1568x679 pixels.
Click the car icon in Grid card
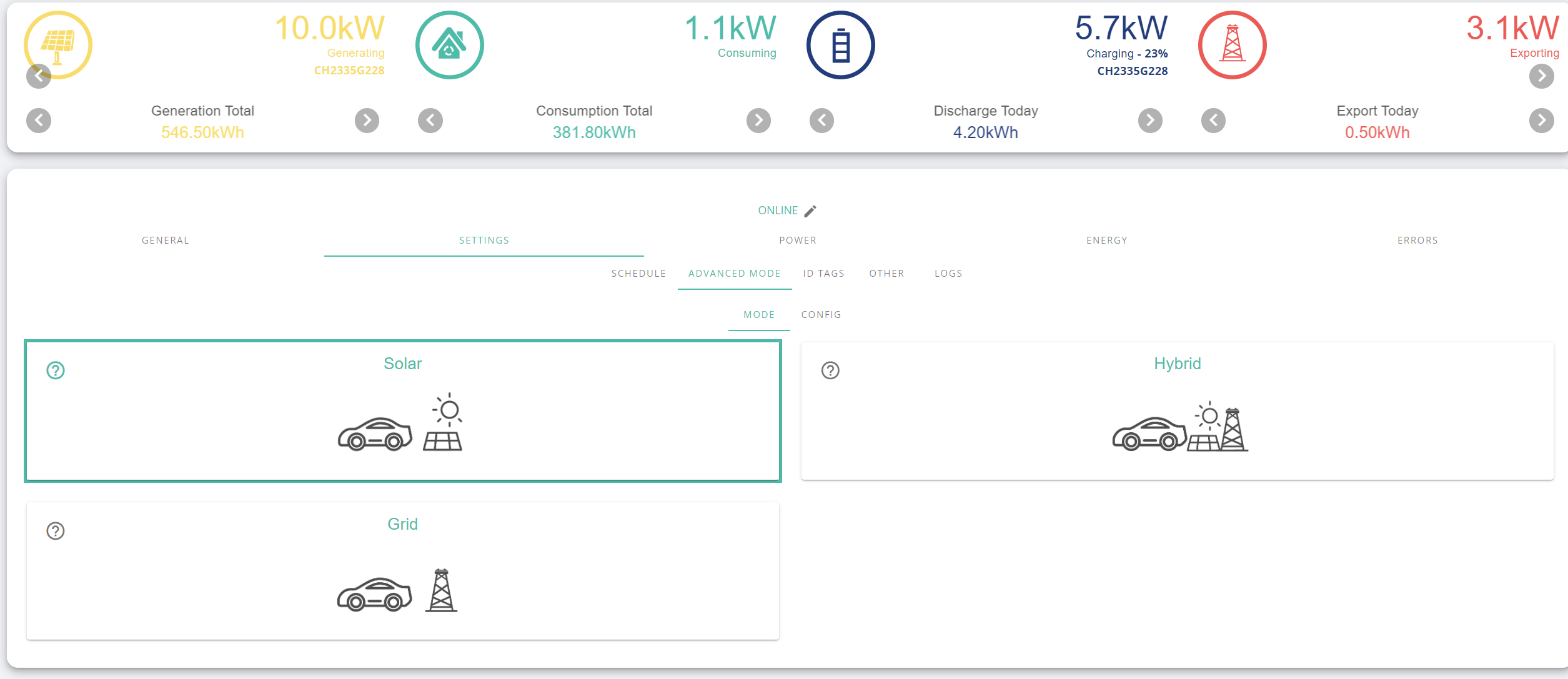pos(375,594)
